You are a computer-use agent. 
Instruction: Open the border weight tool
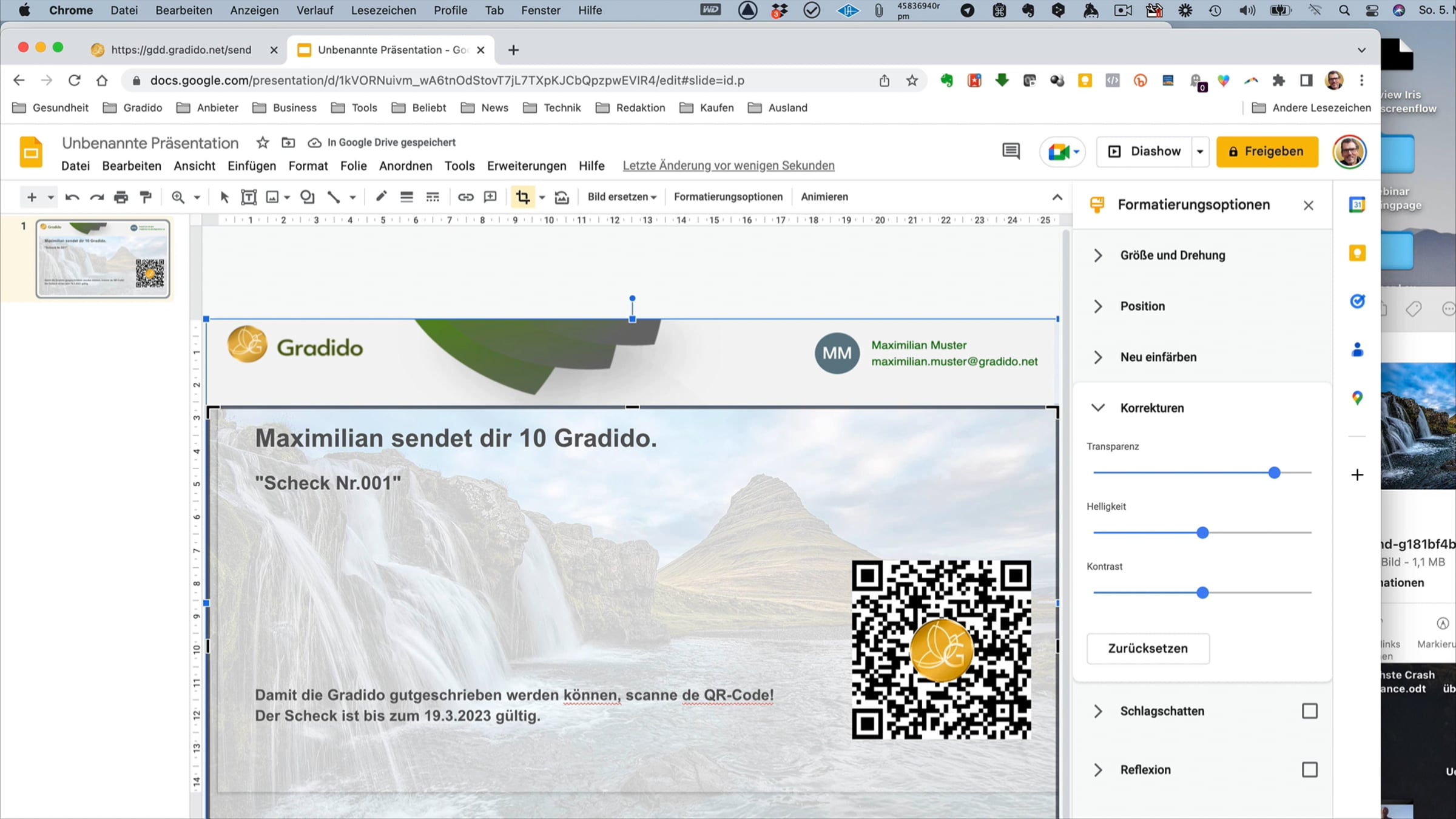tap(406, 197)
